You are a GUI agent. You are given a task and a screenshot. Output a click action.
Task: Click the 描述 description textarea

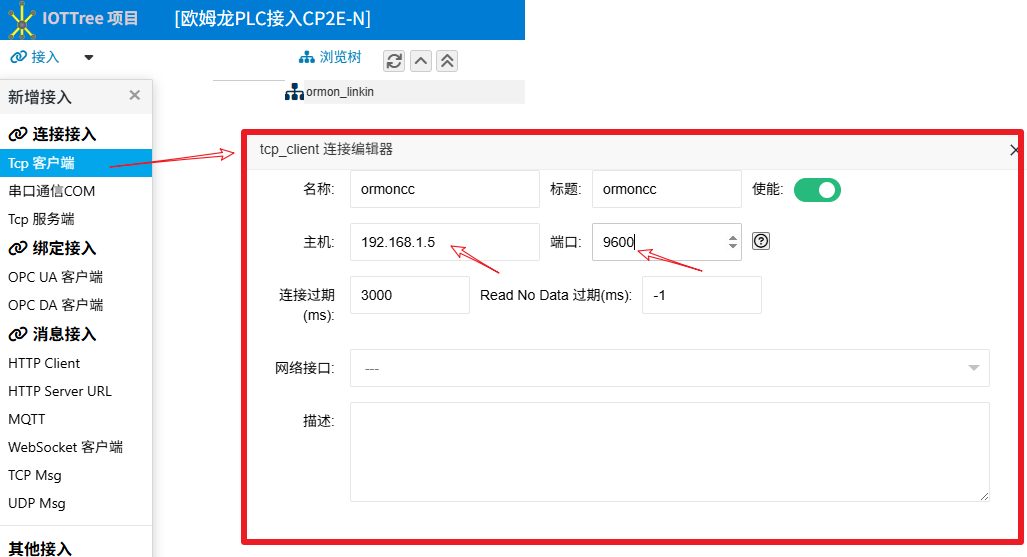point(669,452)
